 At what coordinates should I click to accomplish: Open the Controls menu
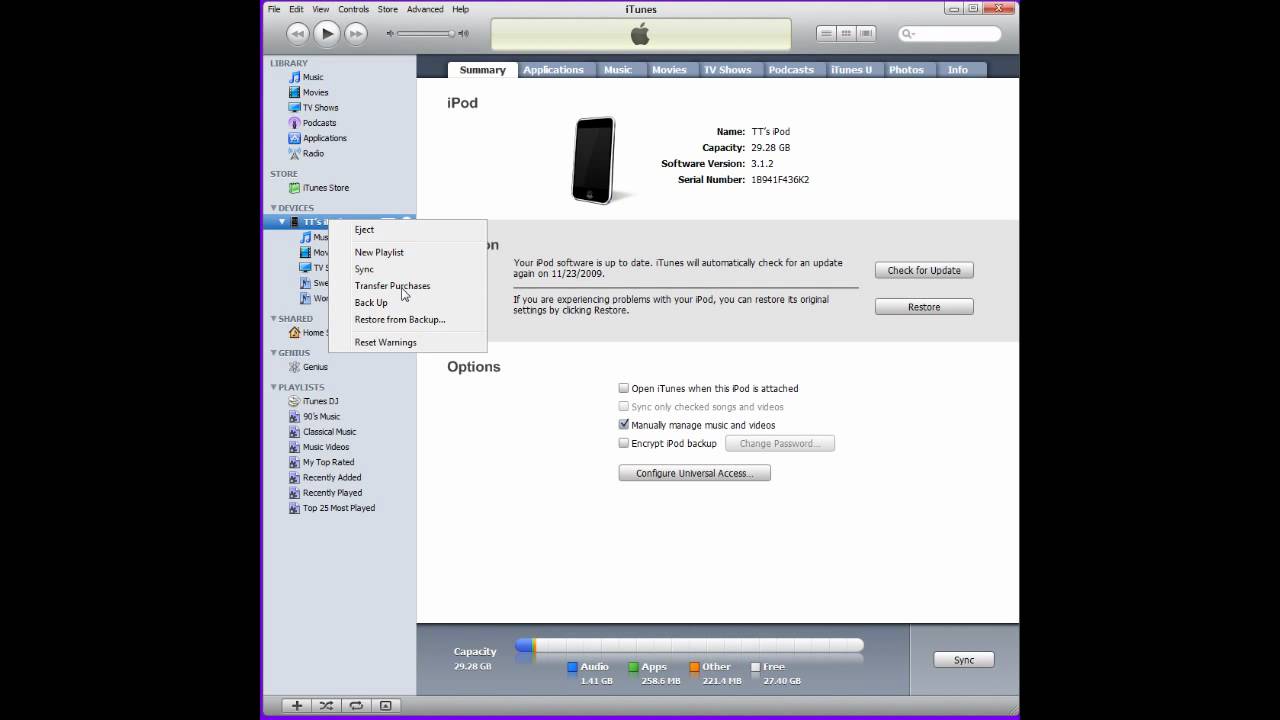[353, 9]
